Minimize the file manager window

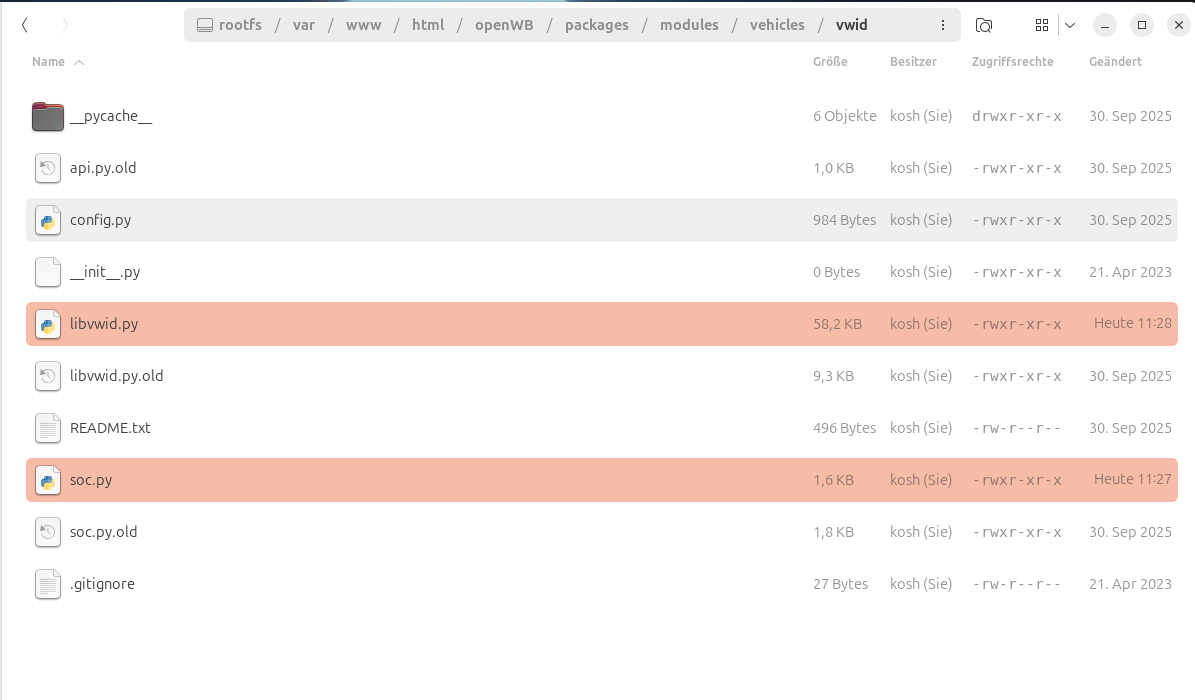click(1104, 25)
